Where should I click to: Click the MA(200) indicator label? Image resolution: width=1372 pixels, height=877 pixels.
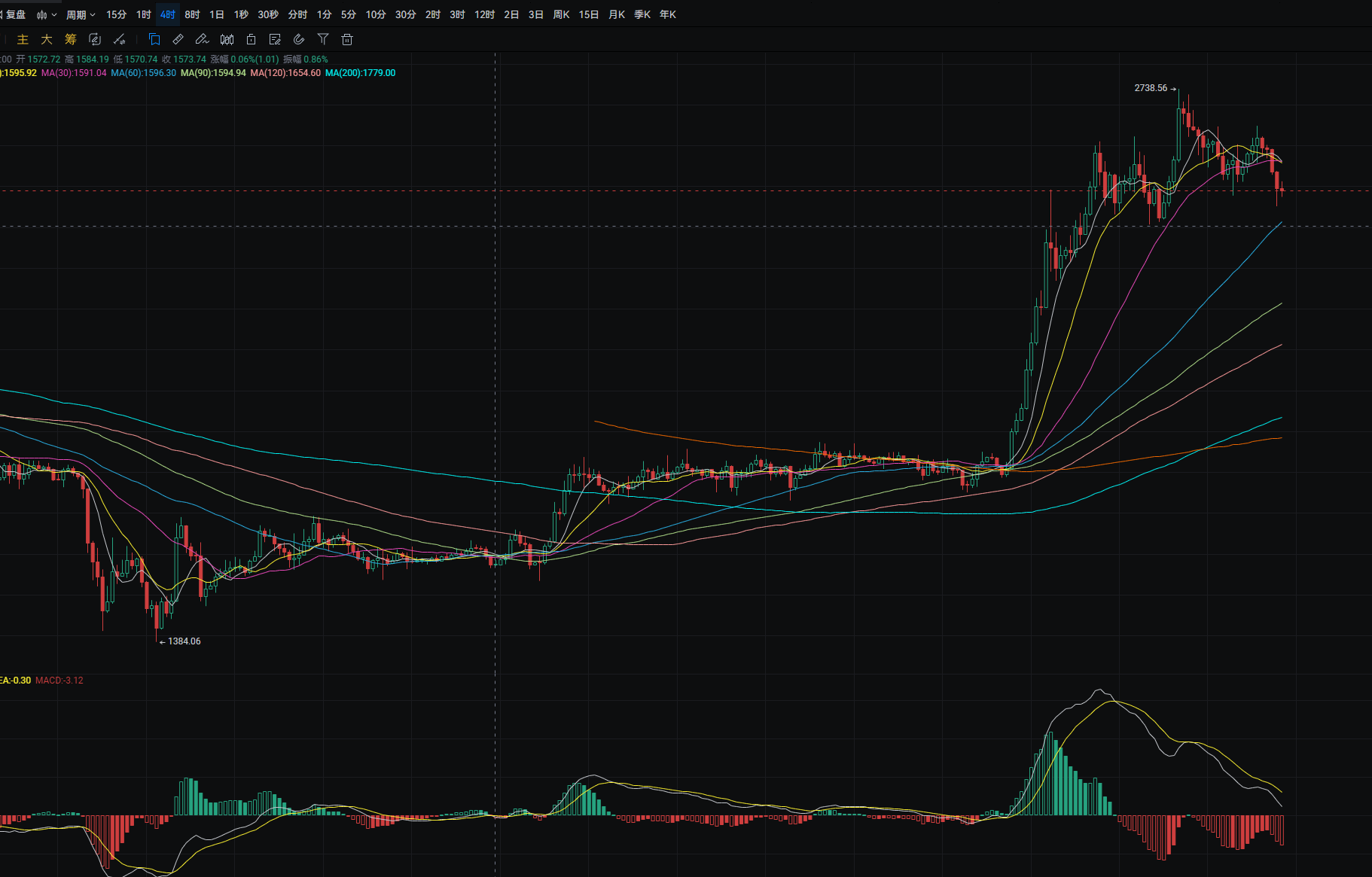[x=360, y=73]
